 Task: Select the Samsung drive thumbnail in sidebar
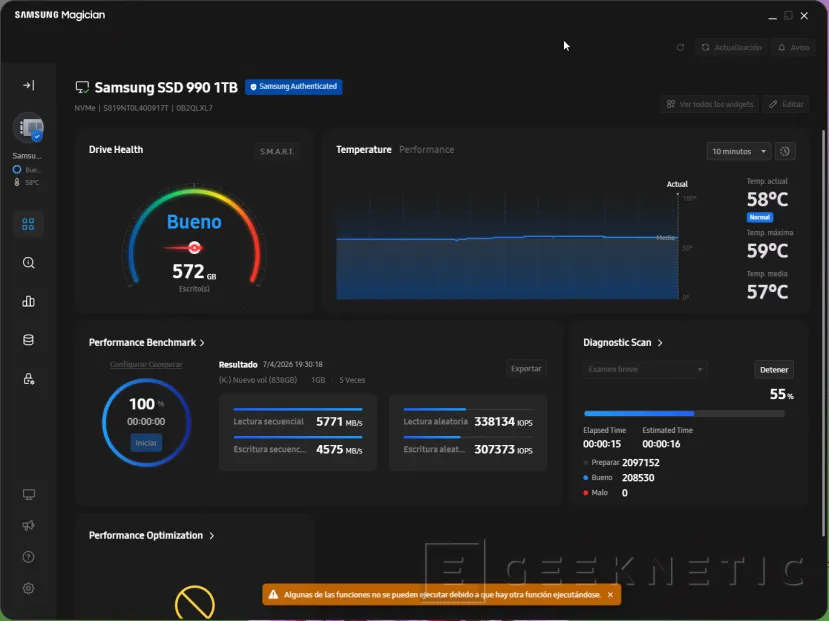coord(29,128)
